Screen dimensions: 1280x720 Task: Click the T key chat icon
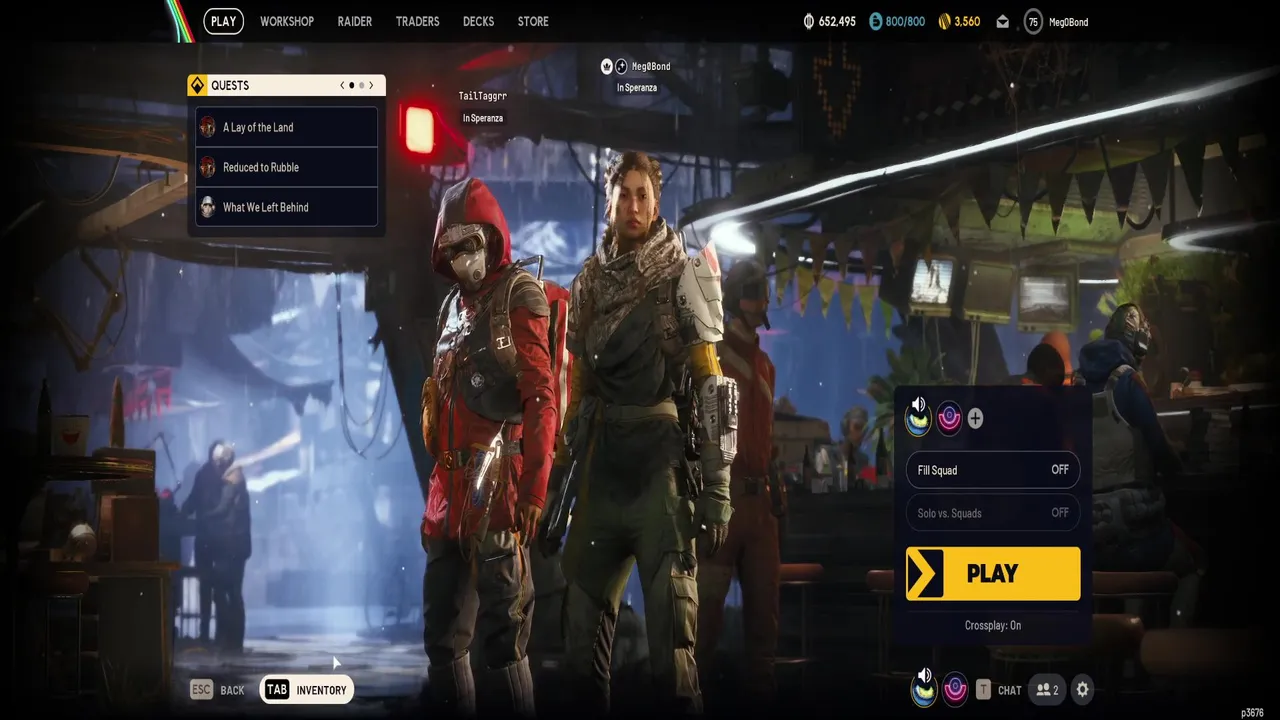tap(983, 690)
